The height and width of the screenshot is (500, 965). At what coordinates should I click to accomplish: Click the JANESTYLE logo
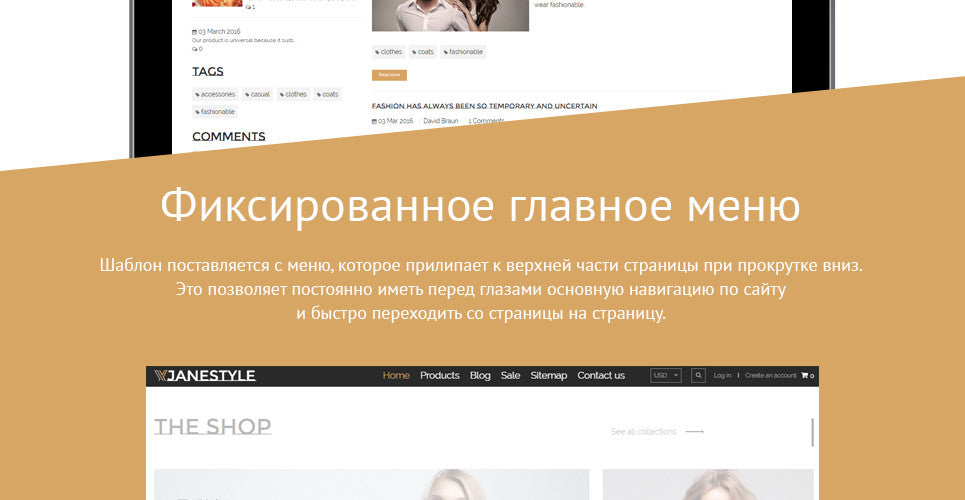(205, 376)
